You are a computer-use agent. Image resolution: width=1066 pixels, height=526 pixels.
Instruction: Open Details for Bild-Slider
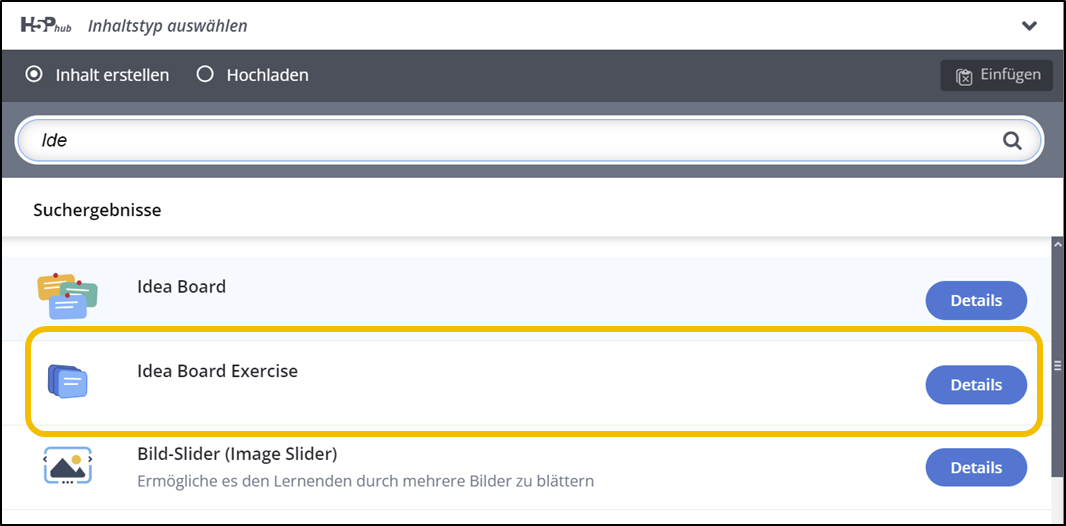point(975,467)
